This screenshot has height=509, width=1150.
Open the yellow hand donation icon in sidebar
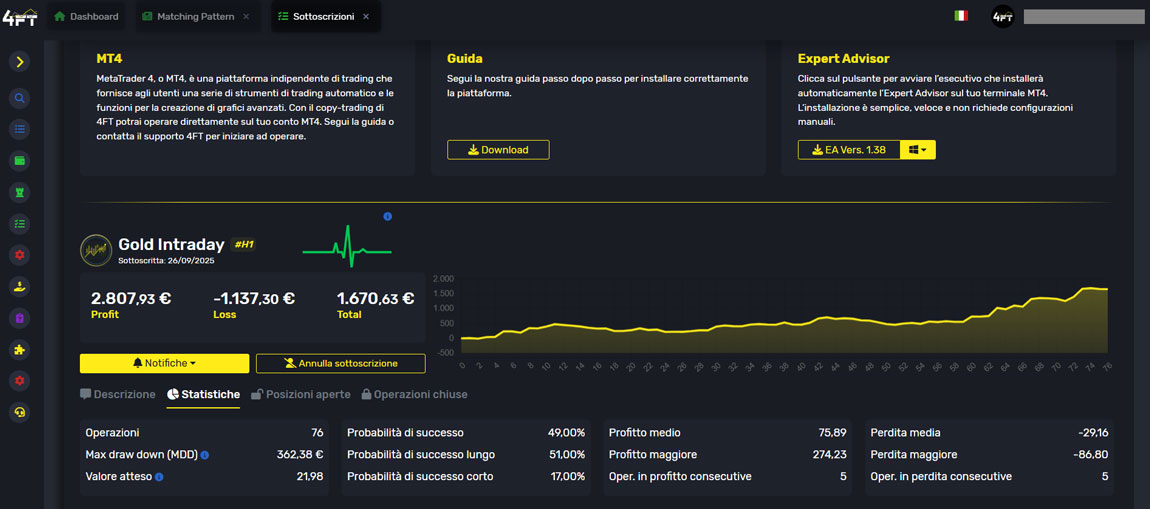click(x=20, y=287)
